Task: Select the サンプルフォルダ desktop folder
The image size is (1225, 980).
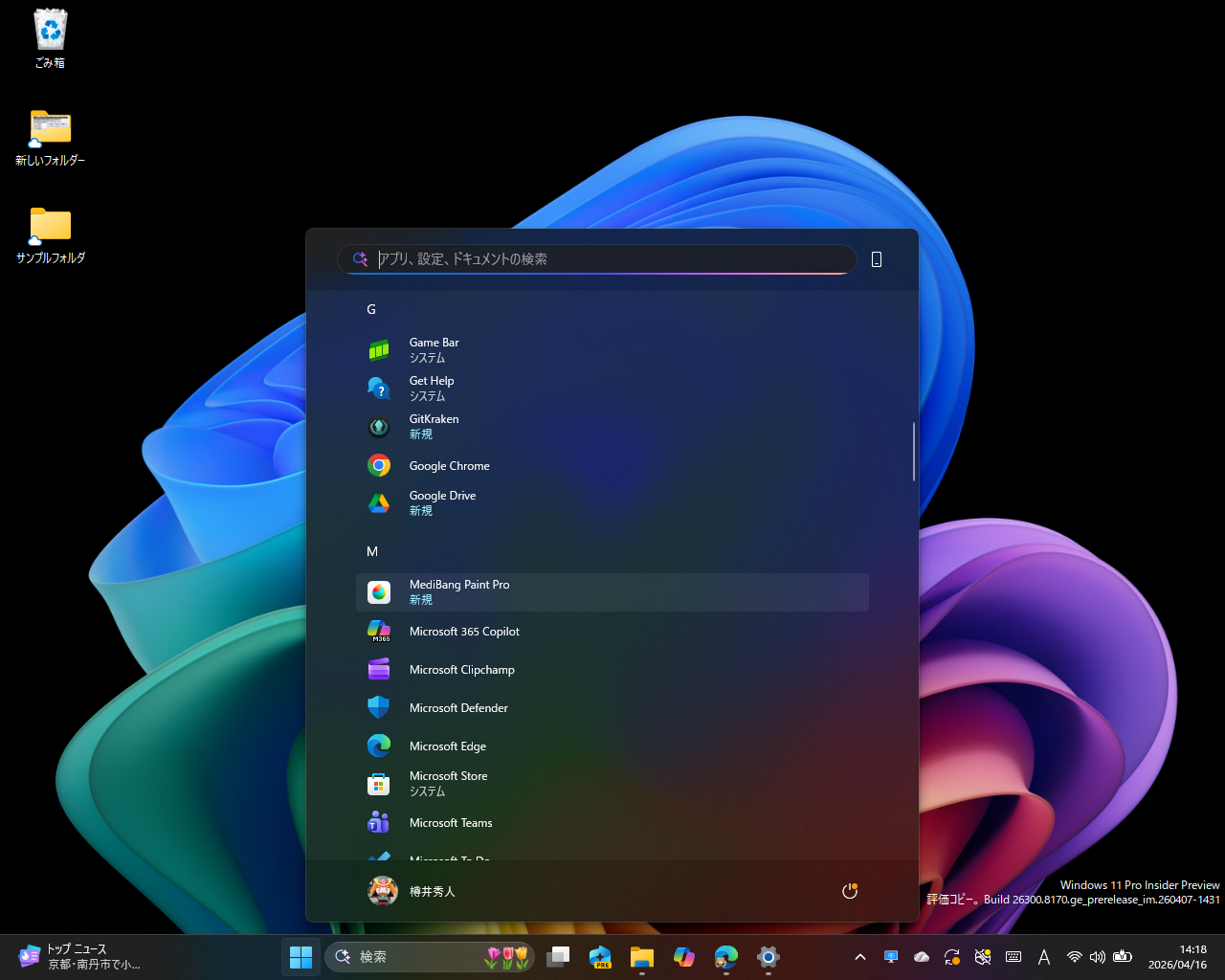Action: pos(51,235)
